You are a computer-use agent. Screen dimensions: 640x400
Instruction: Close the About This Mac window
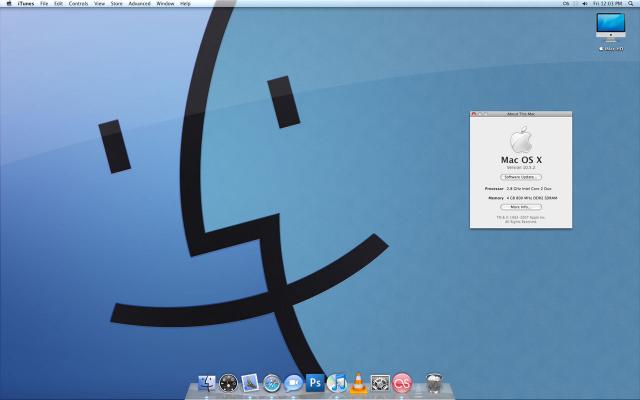pos(473,114)
